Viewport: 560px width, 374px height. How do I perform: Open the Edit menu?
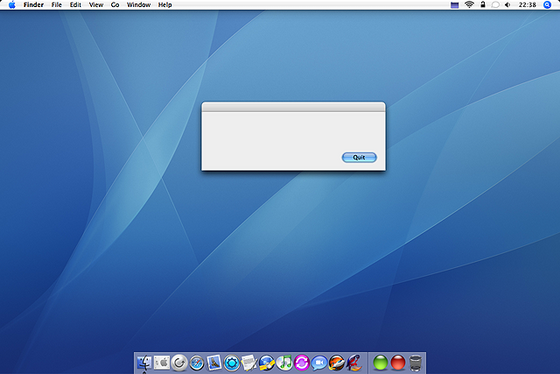click(x=75, y=5)
